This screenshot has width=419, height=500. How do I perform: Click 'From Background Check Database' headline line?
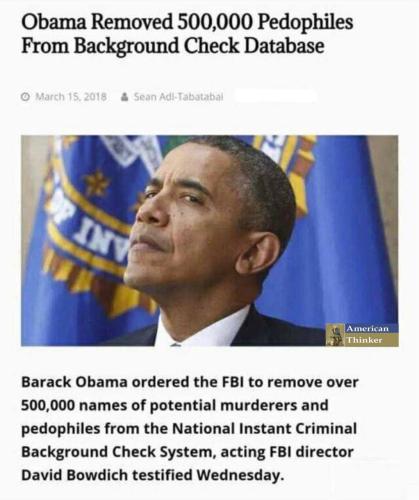point(173,45)
